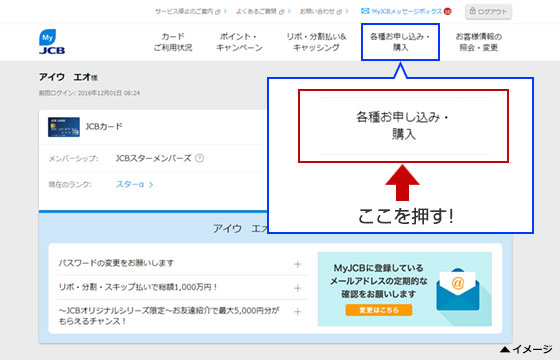Viewport: 560px width, 360px height.
Task: Click the email envelope illustration in banner
Action: pyautogui.click(x=458, y=290)
